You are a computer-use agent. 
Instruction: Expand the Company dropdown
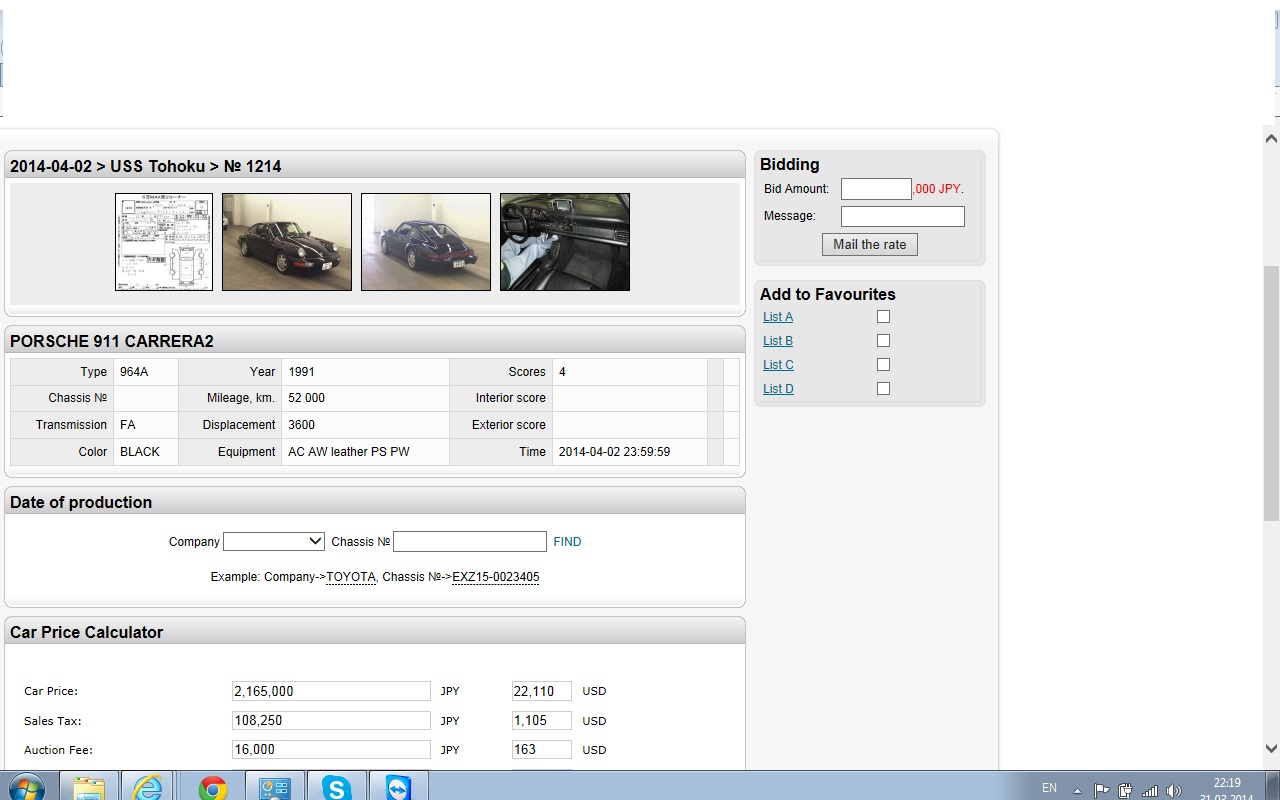(274, 541)
